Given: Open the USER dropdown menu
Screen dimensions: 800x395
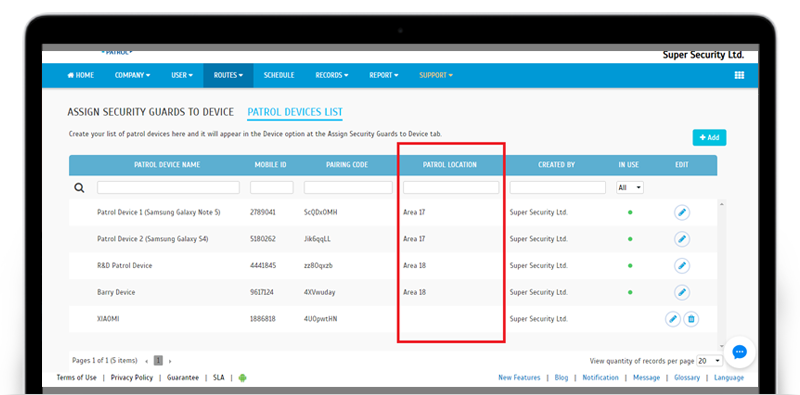Looking at the screenshot, I should [x=182, y=75].
